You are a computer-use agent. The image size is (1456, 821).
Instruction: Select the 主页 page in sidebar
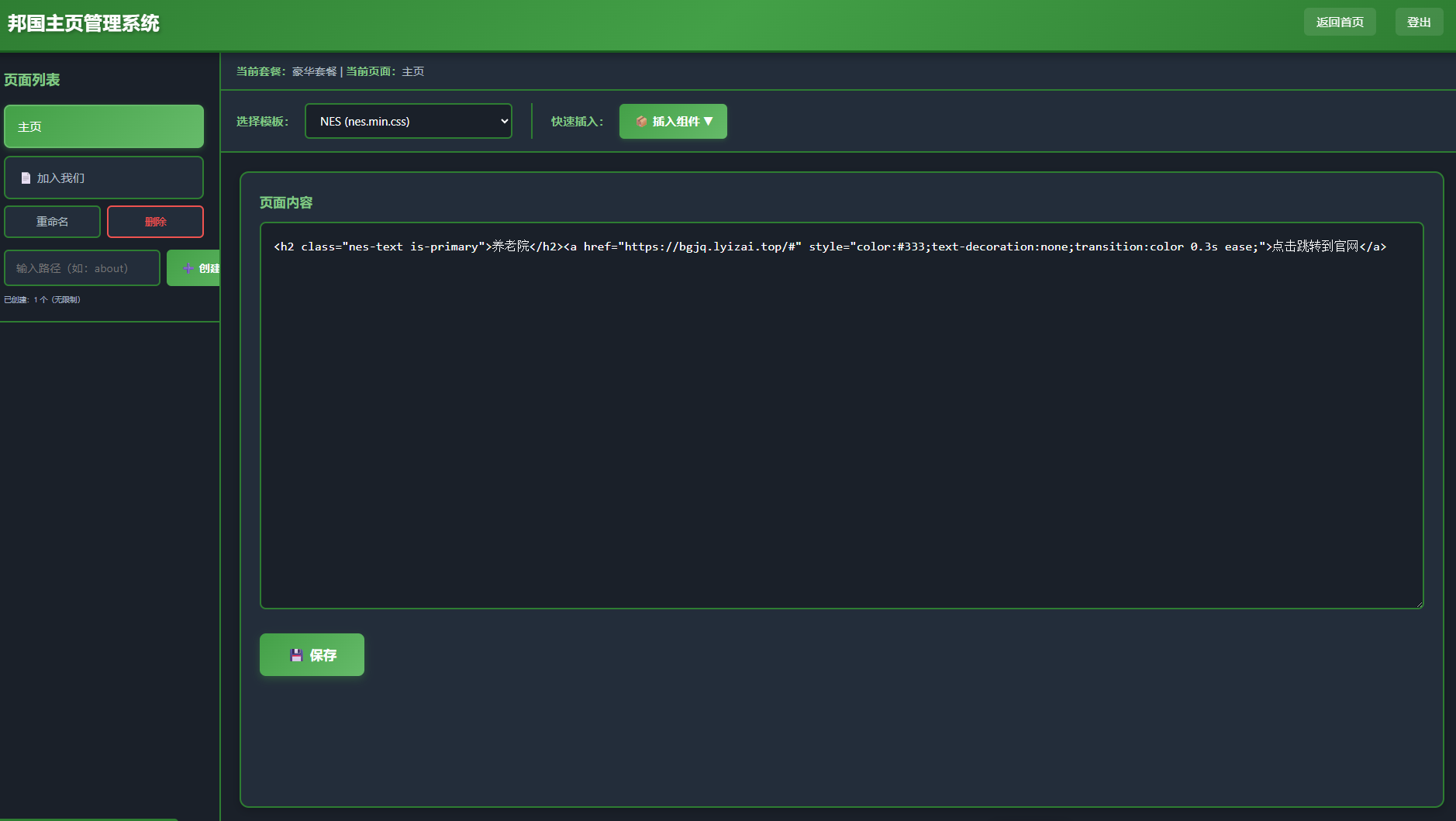(x=104, y=126)
